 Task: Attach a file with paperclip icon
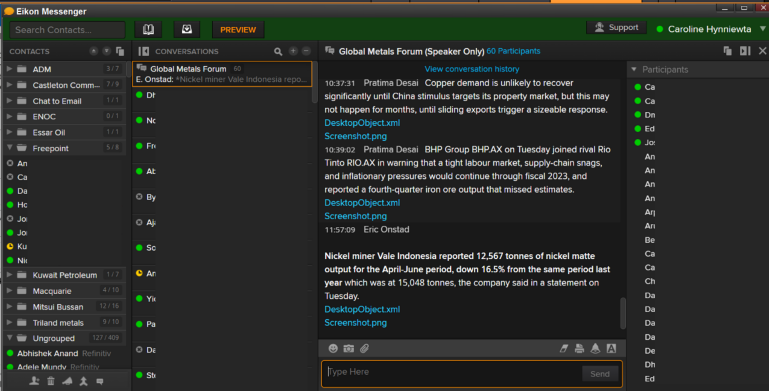pos(364,348)
